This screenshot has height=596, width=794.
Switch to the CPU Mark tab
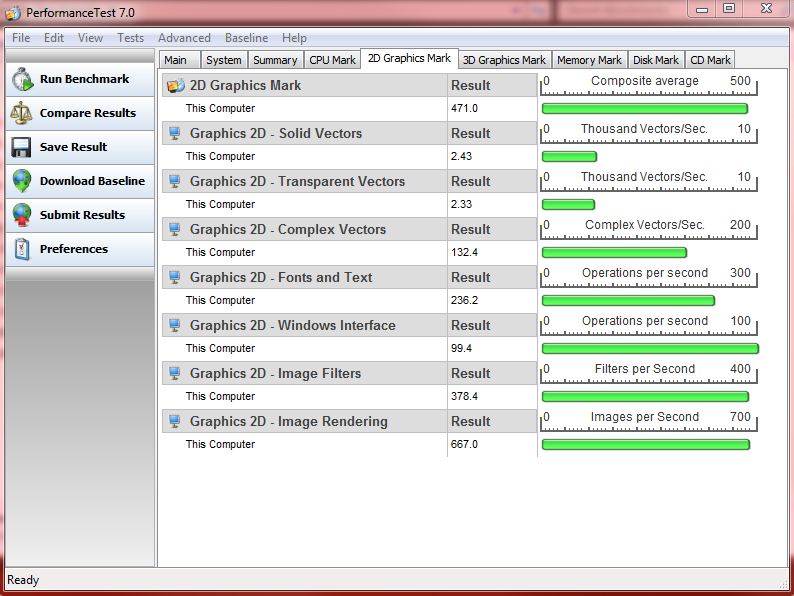tap(332, 60)
